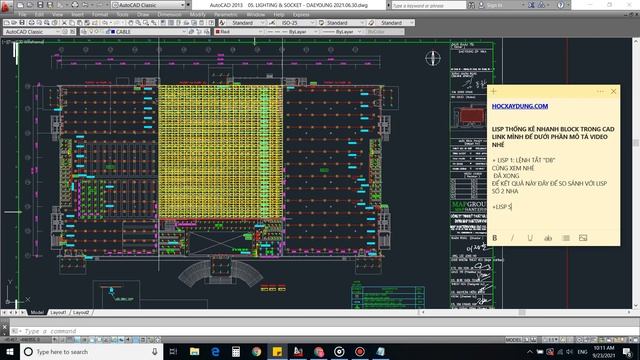This screenshot has width=640, height=360.
Task: Open Calculator from the taskbar
Action: (236, 351)
